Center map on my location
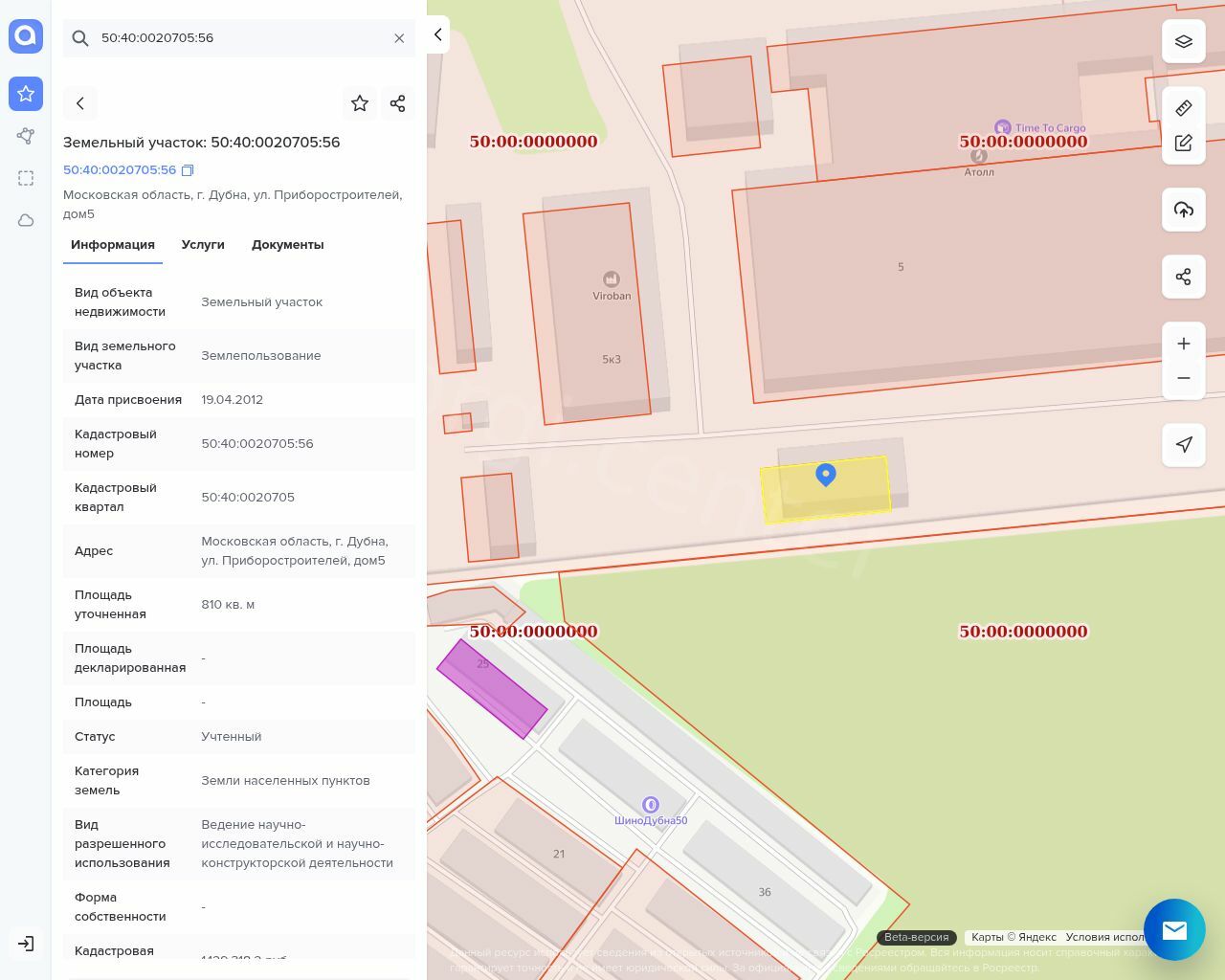Screen dimensions: 1225x980 [x=1183, y=445]
